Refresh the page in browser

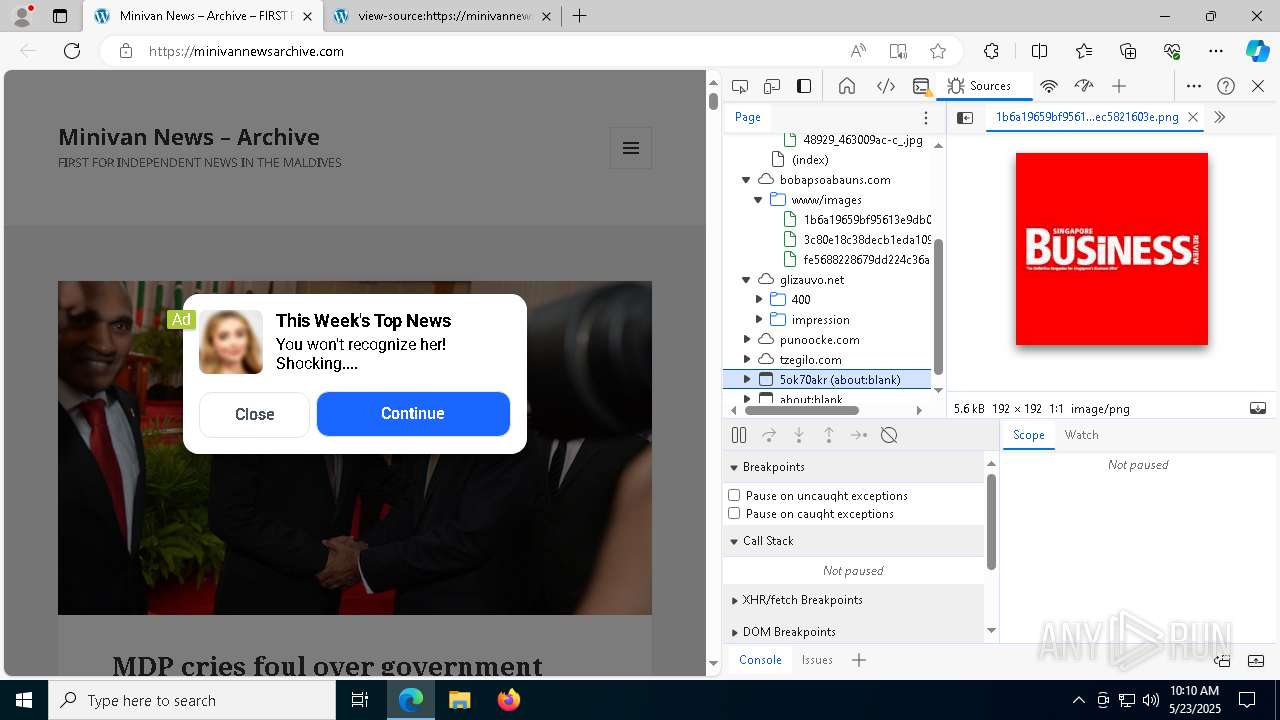pos(72,51)
